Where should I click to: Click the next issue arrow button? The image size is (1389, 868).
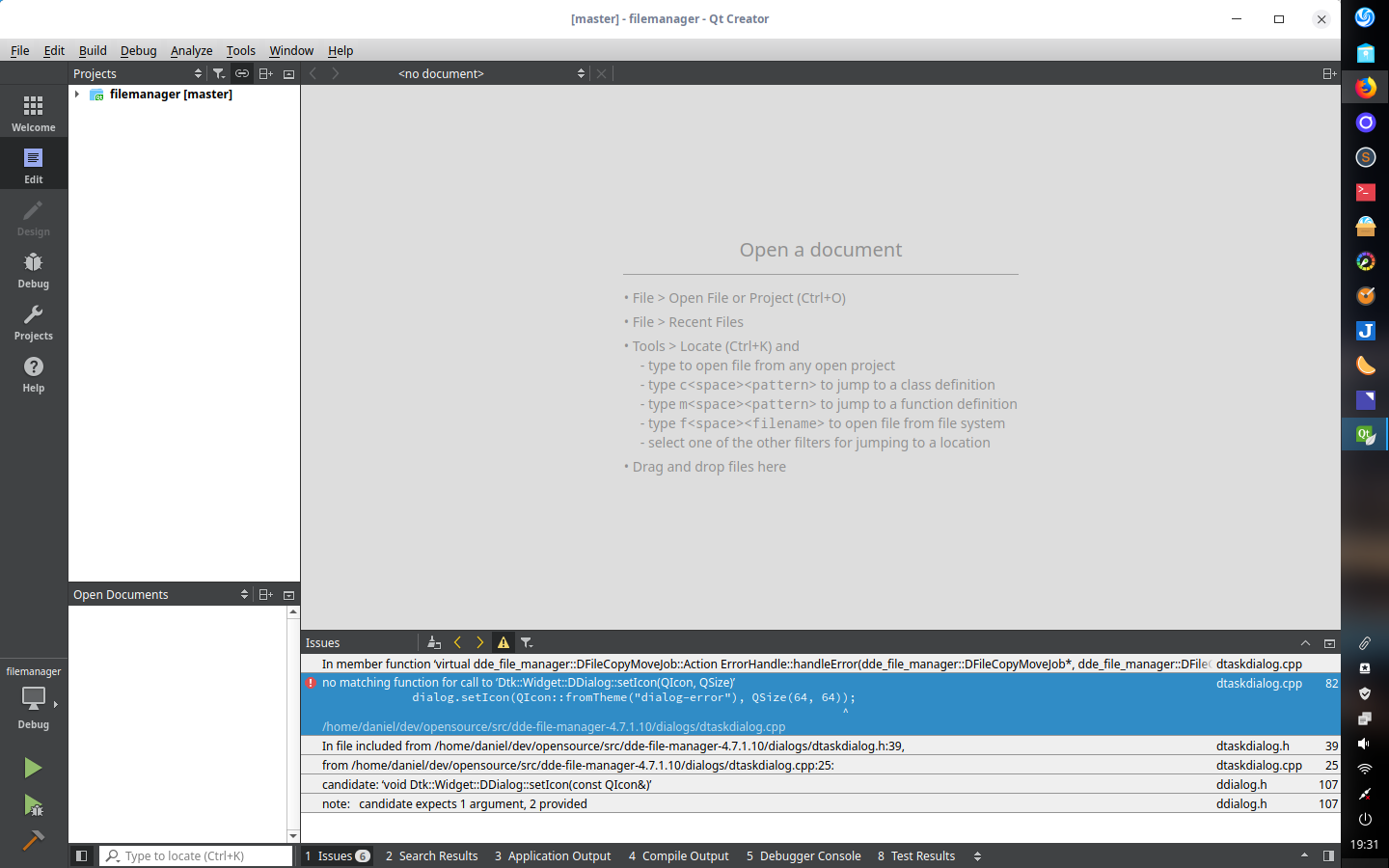click(x=480, y=641)
